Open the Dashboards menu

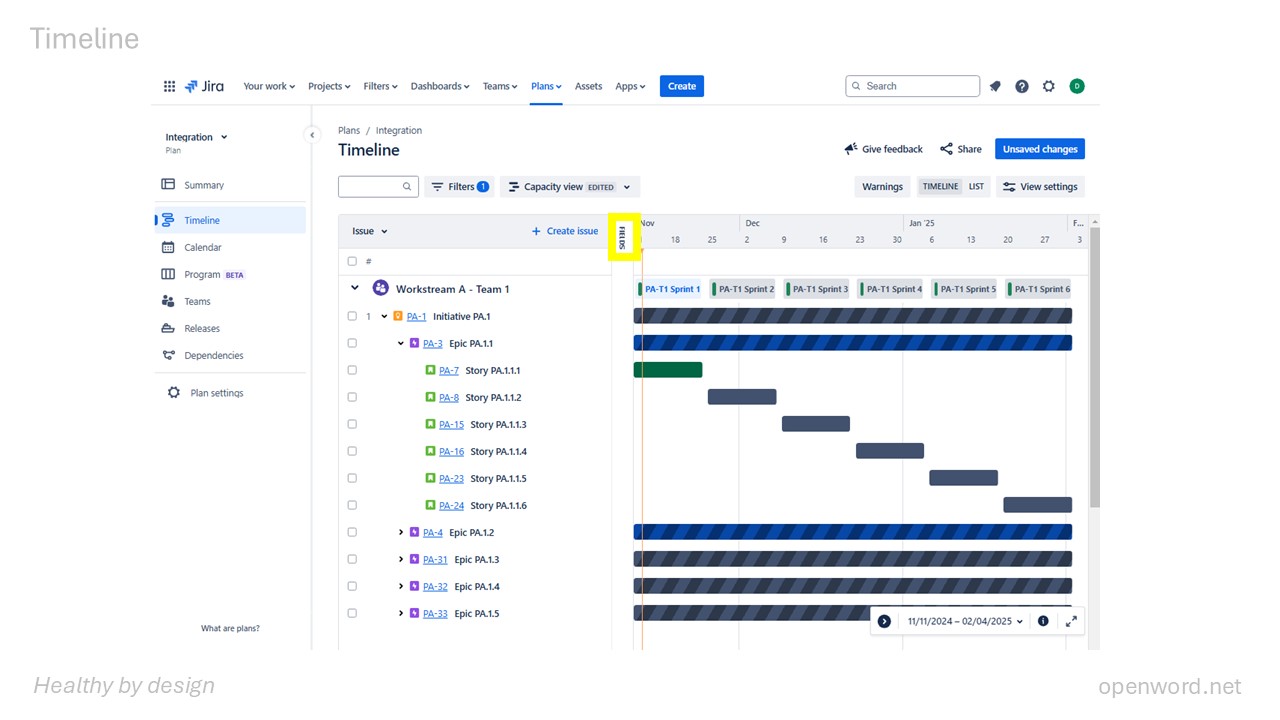click(440, 86)
